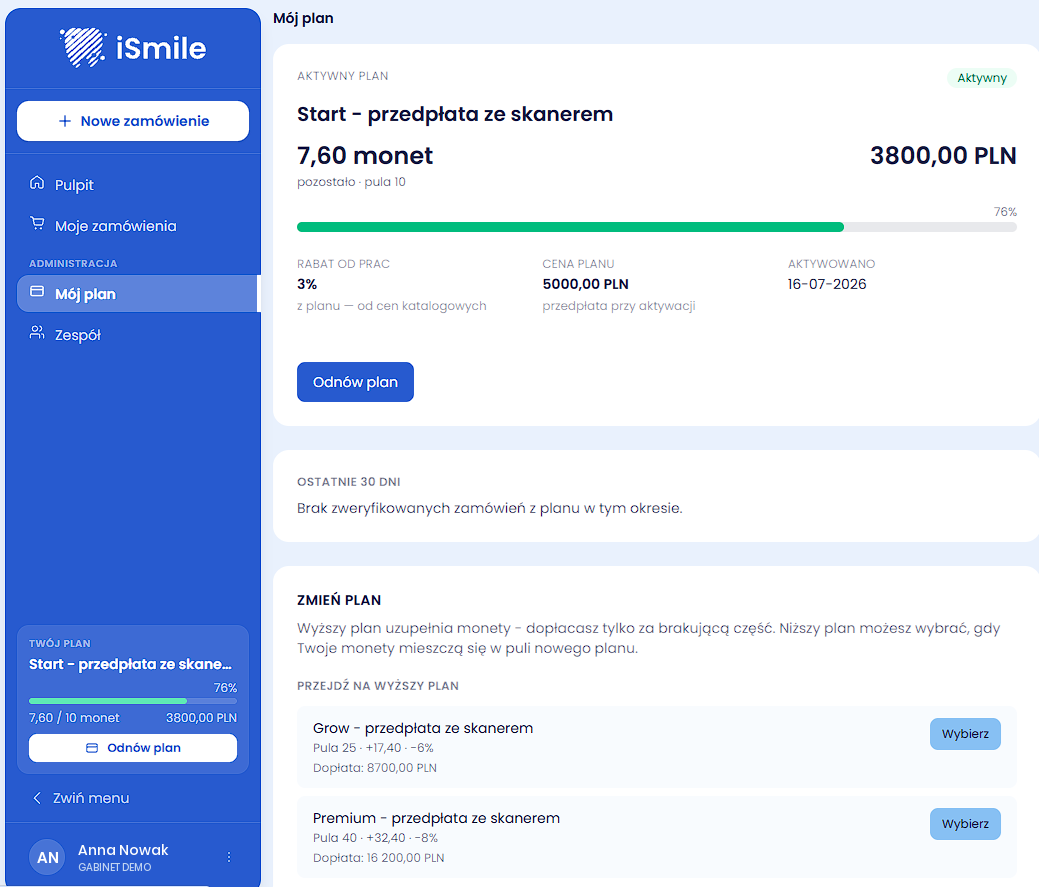Click the Dopłata: 8700,00 PLN text
The image size is (1039, 887).
click(375, 768)
